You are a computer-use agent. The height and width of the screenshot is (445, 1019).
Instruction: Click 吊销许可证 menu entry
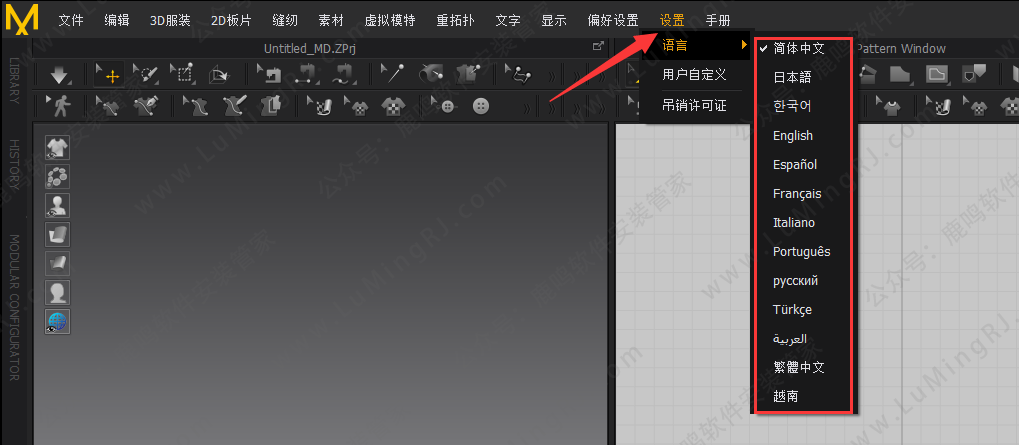click(x=694, y=105)
